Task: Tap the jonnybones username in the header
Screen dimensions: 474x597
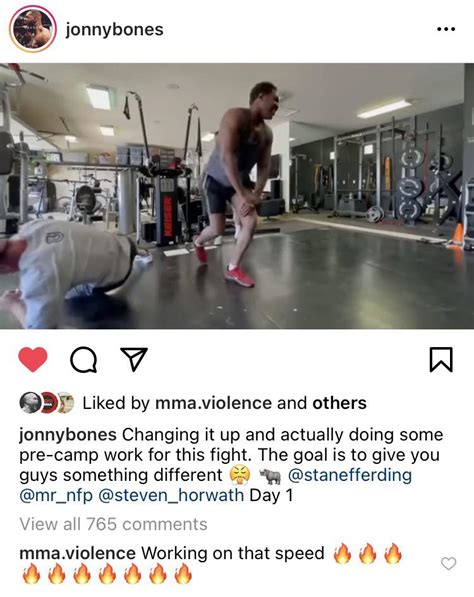Action: point(115,30)
